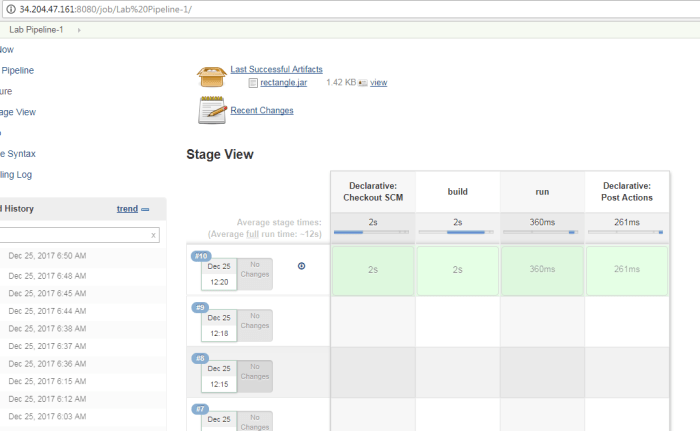Expand the Lab Pipeline-1 breadcrumb arrow

click(79, 30)
